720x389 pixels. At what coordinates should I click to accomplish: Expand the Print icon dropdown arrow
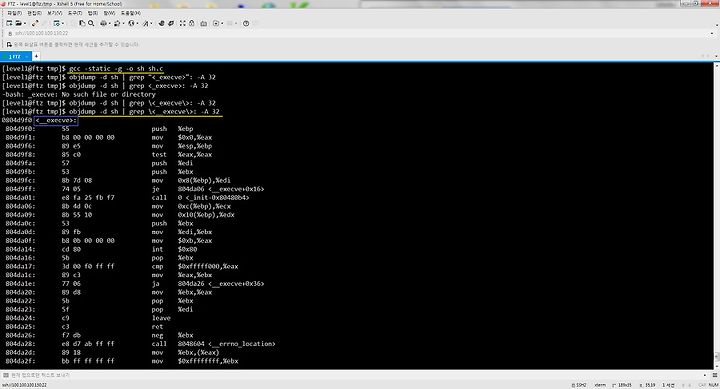click(x=110, y=23)
